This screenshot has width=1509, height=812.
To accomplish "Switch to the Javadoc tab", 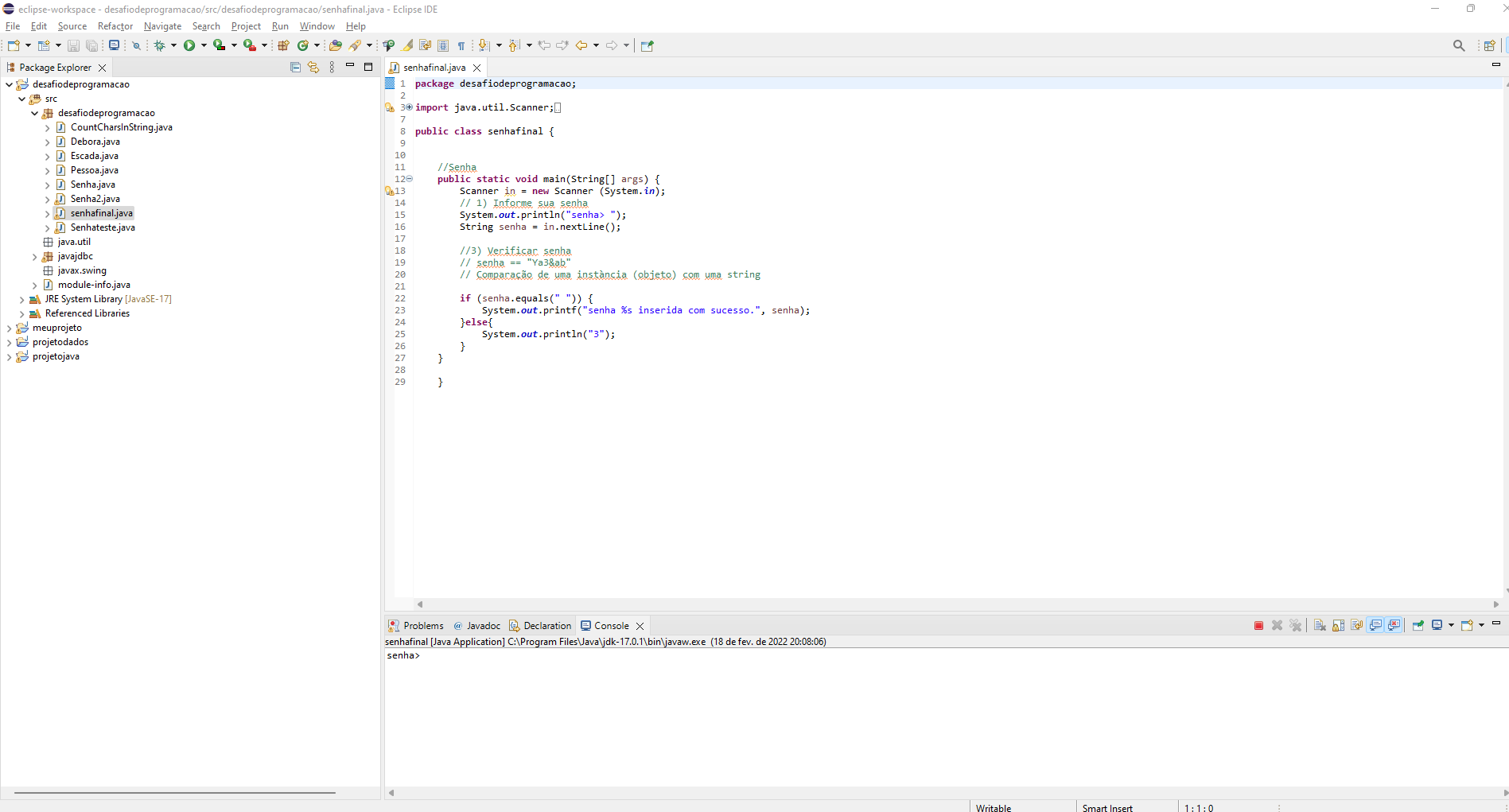I will pyautogui.click(x=477, y=626).
